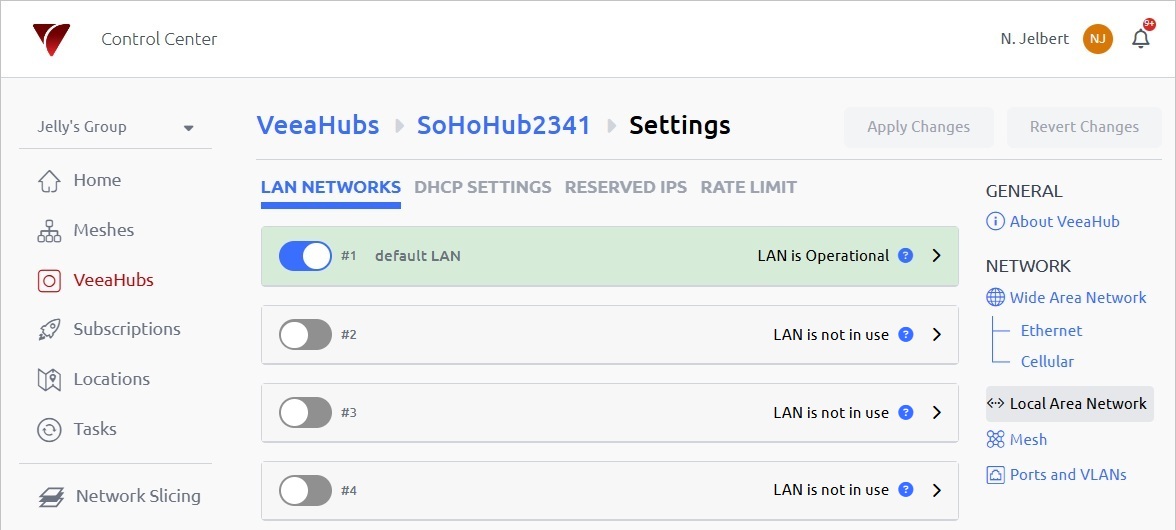
Task: Open Ethernet settings link
Action: [1052, 331]
